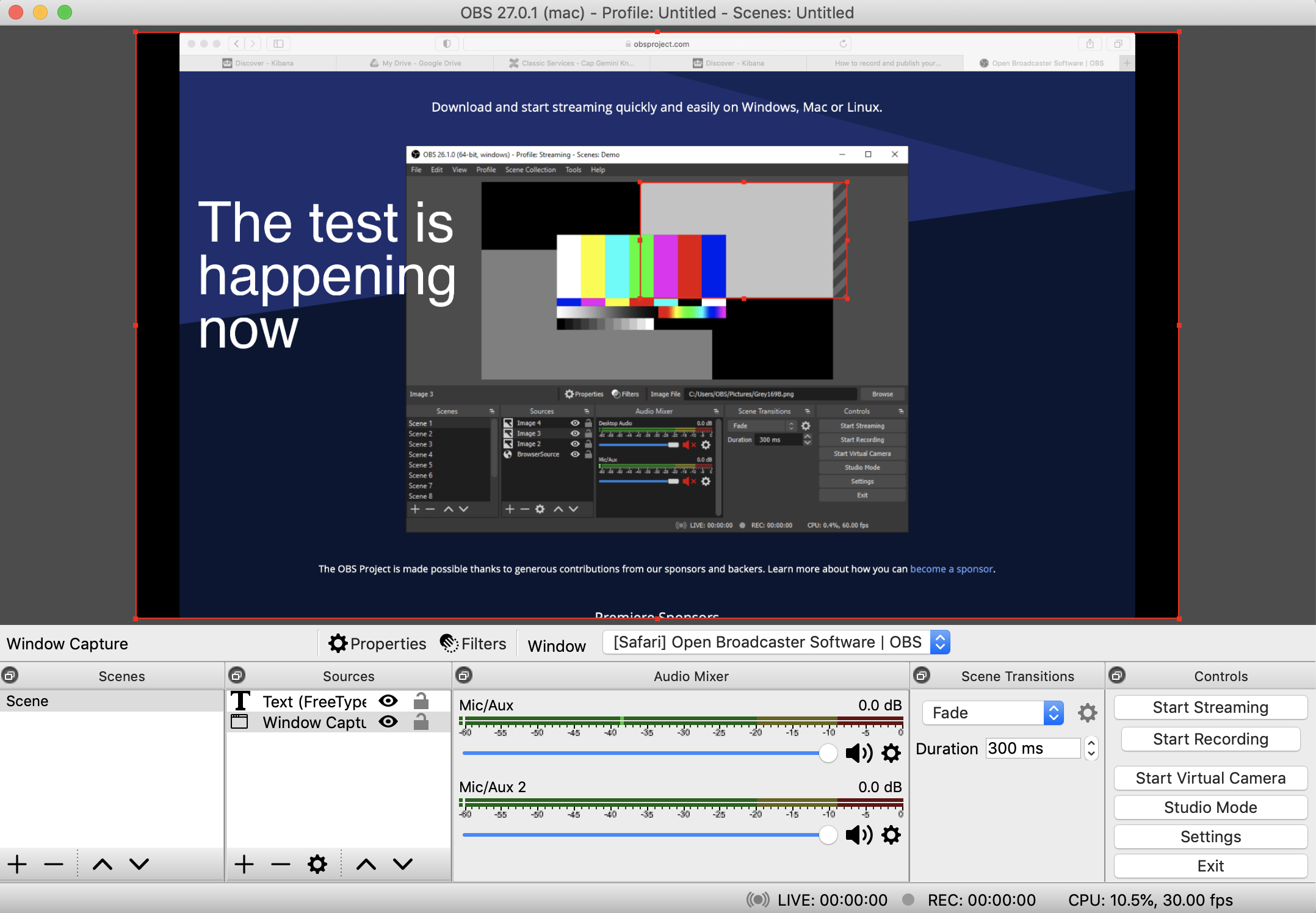Click the 'CPU: 10.5%, 30.00 fps' status text

click(x=1150, y=900)
